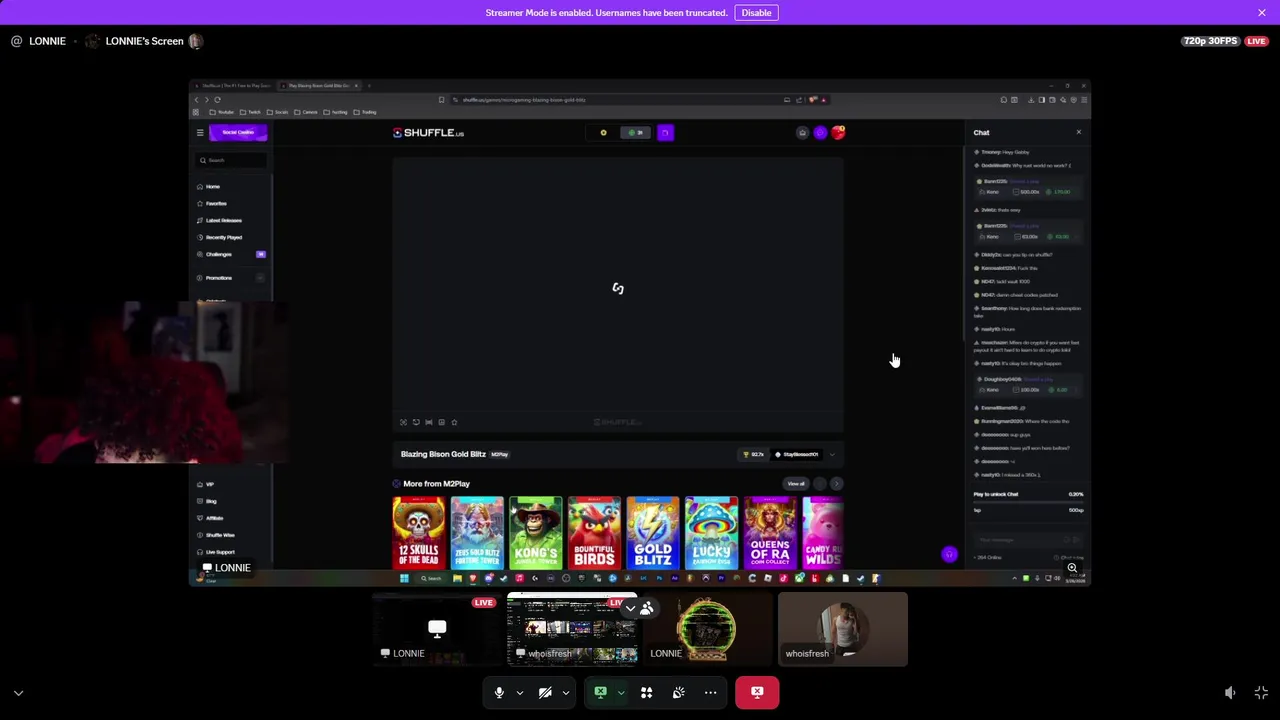This screenshot has width=1280, height=720.
Task: Dismiss the Streamer Mode banner
Action: (1262, 12)
